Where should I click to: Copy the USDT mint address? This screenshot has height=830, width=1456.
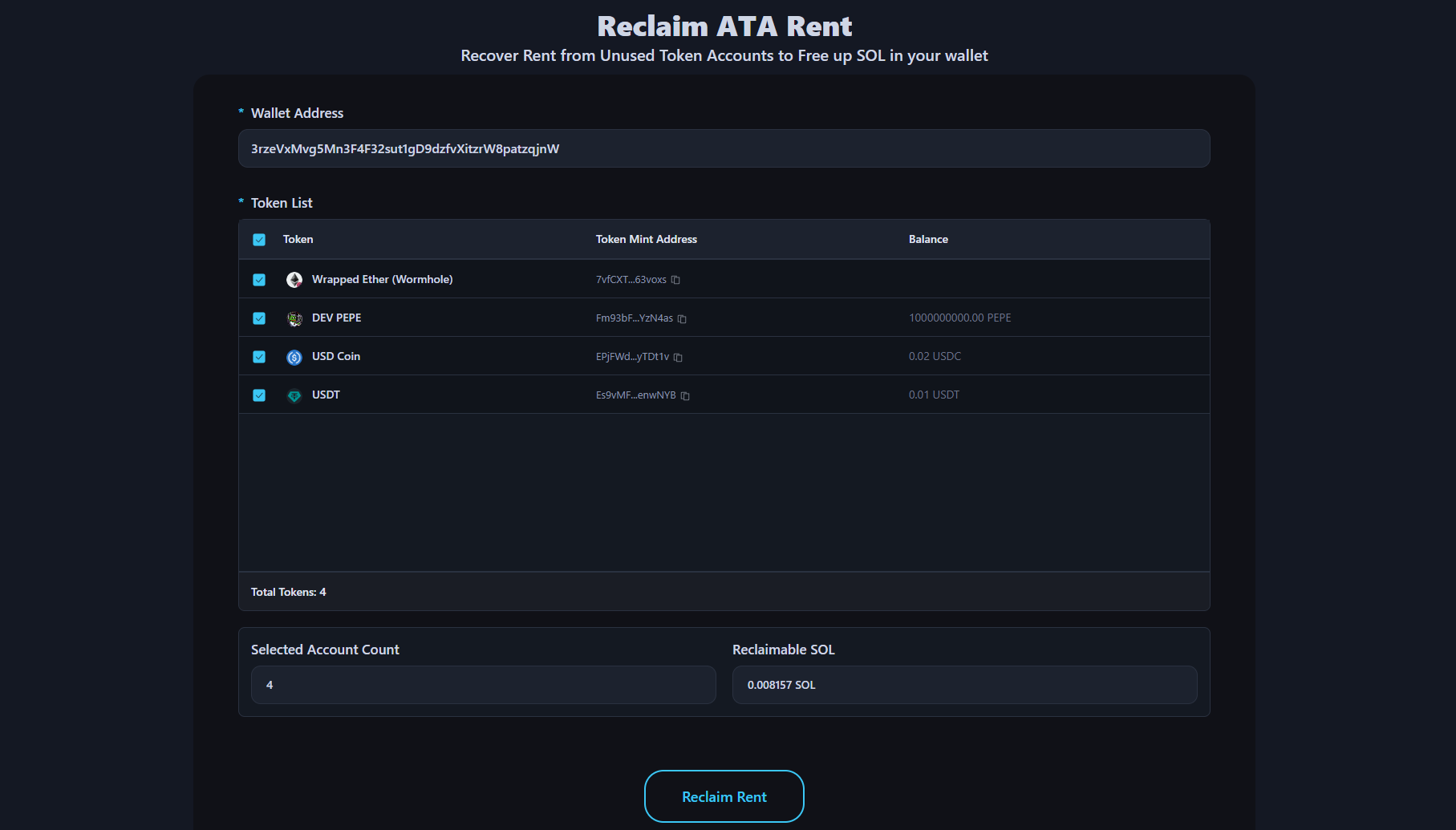685,395
